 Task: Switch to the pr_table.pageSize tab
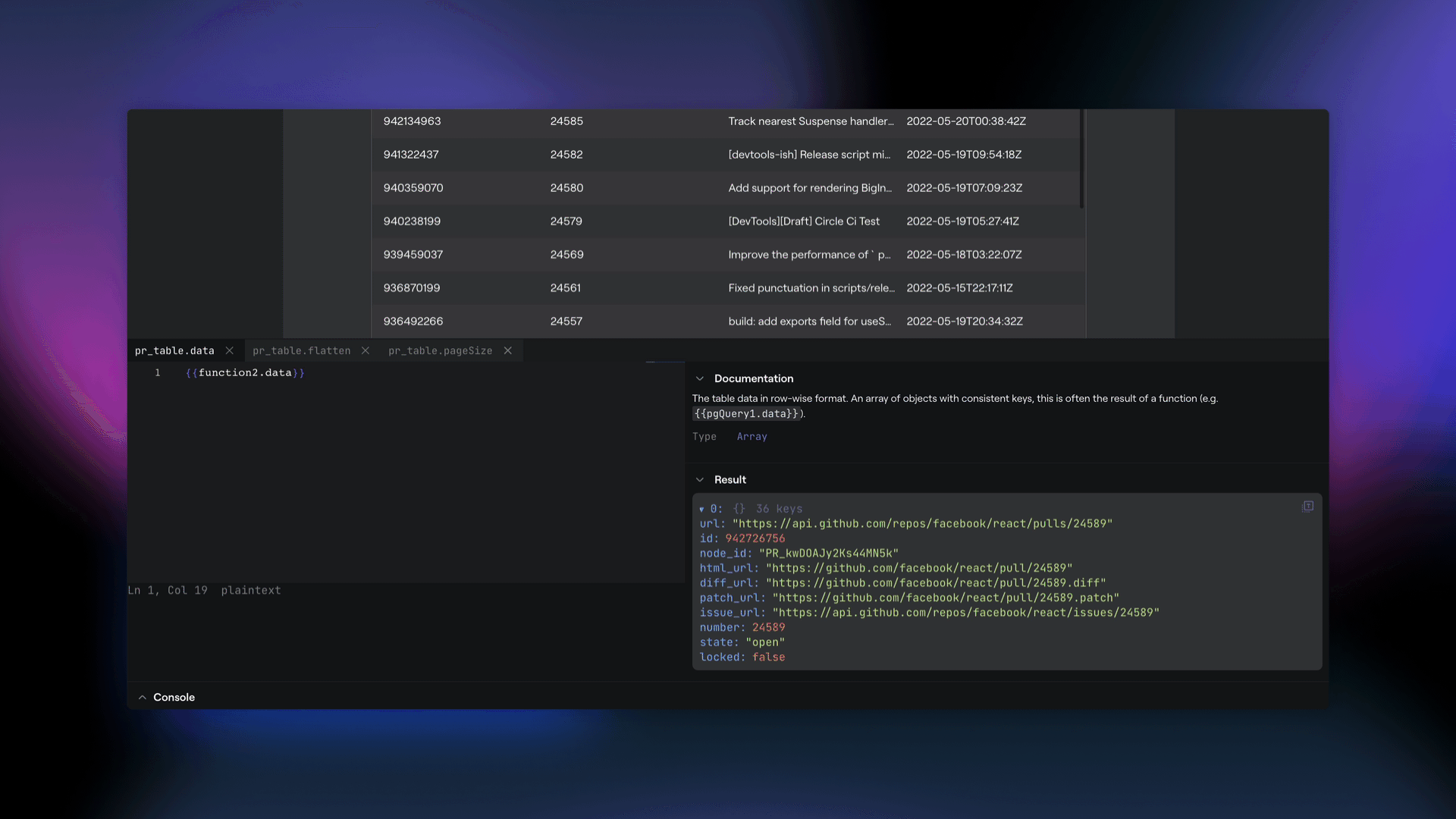click(x=440, y=350)
